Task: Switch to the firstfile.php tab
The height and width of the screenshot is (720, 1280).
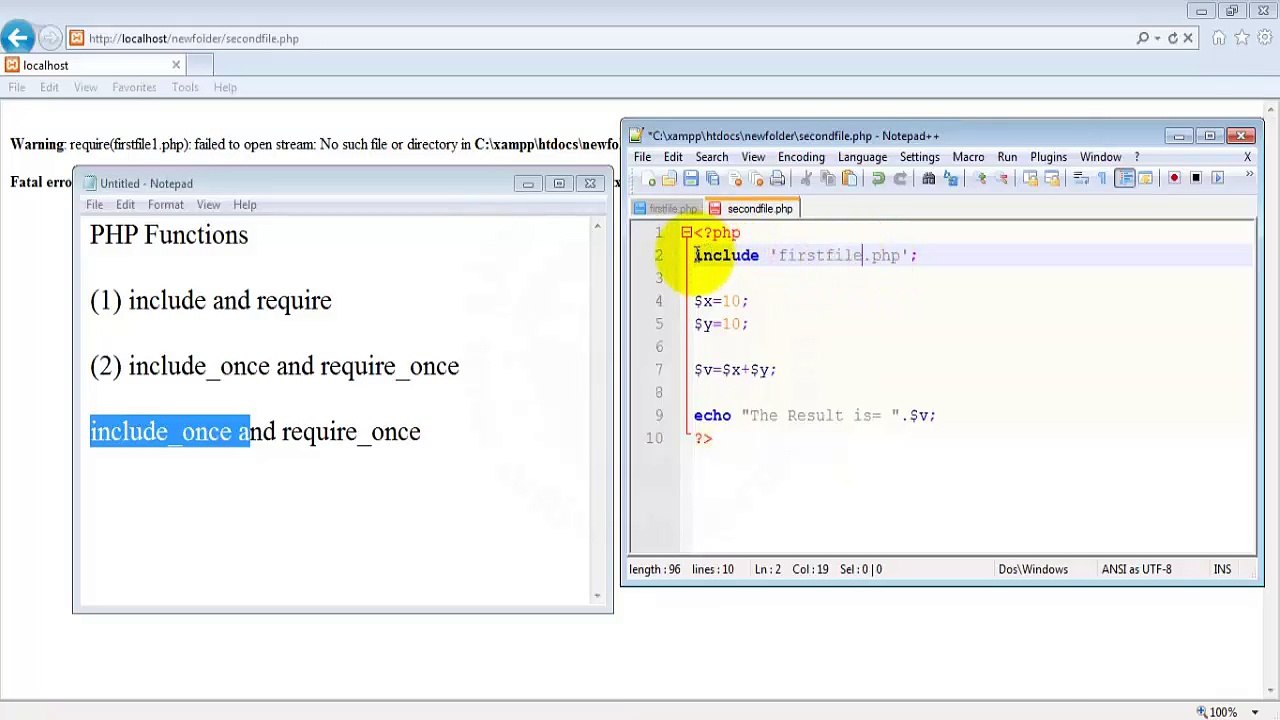Action: click(667, 209)
